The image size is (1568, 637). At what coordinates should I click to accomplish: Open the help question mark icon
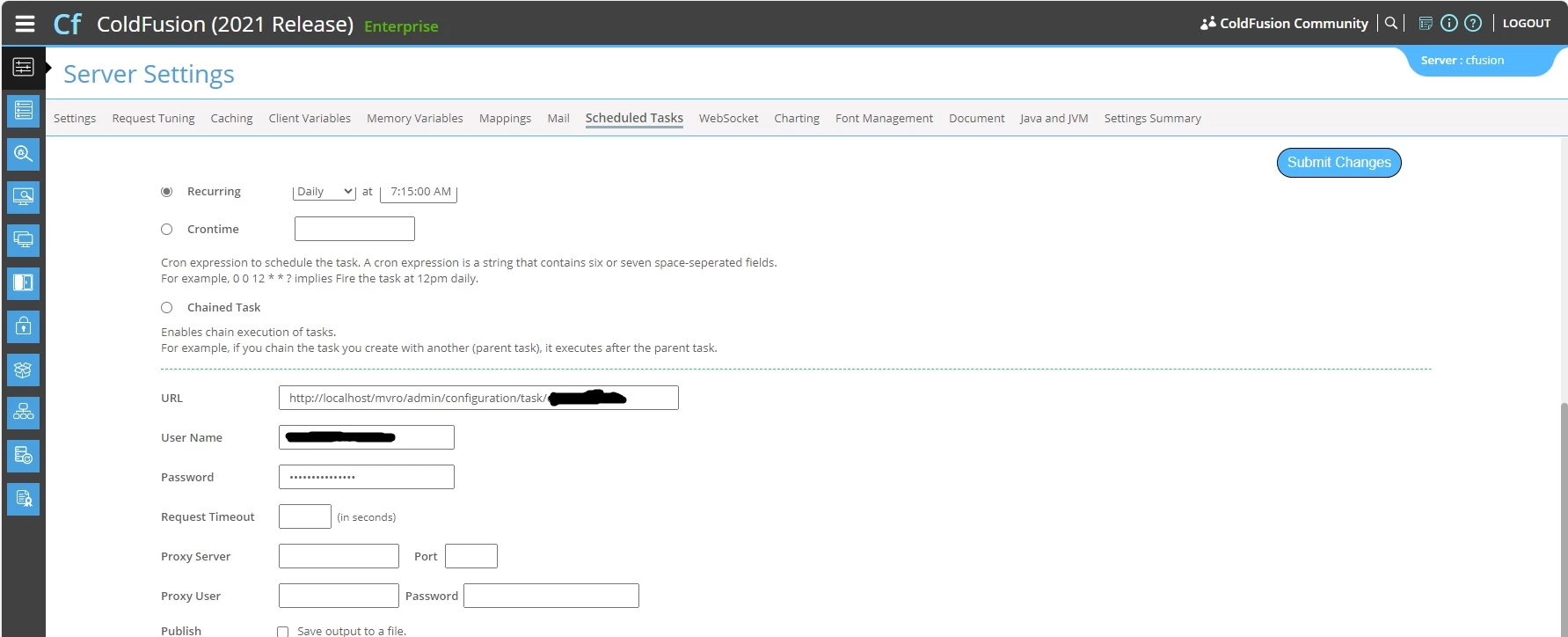(1473, 24)
